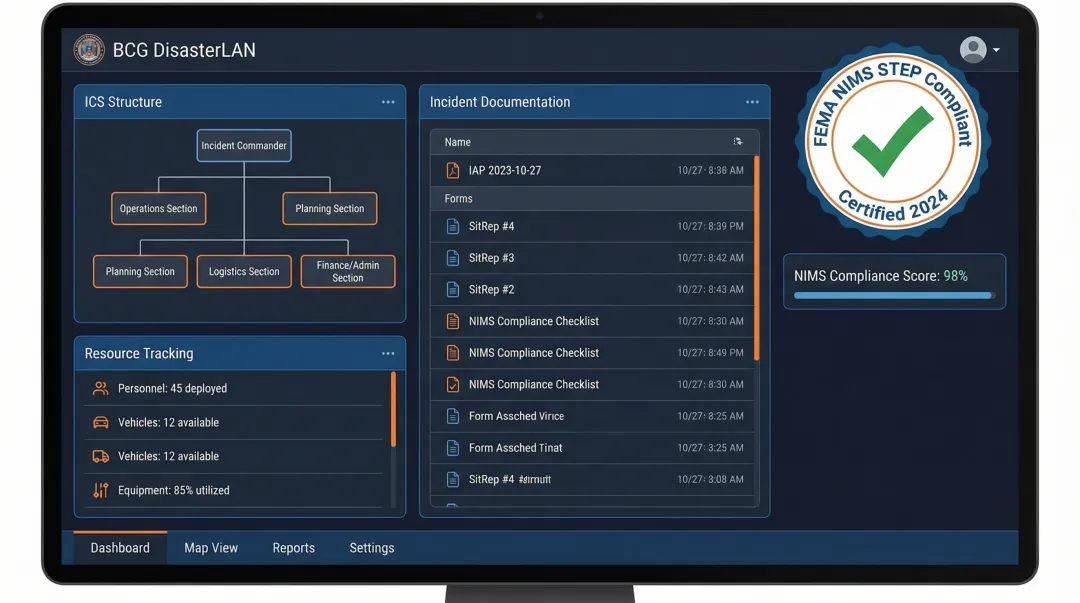1080x603 pixels.
Task: Click the BCG DisasterLAN agency seal logo
Action: click(x=89, y=50)
